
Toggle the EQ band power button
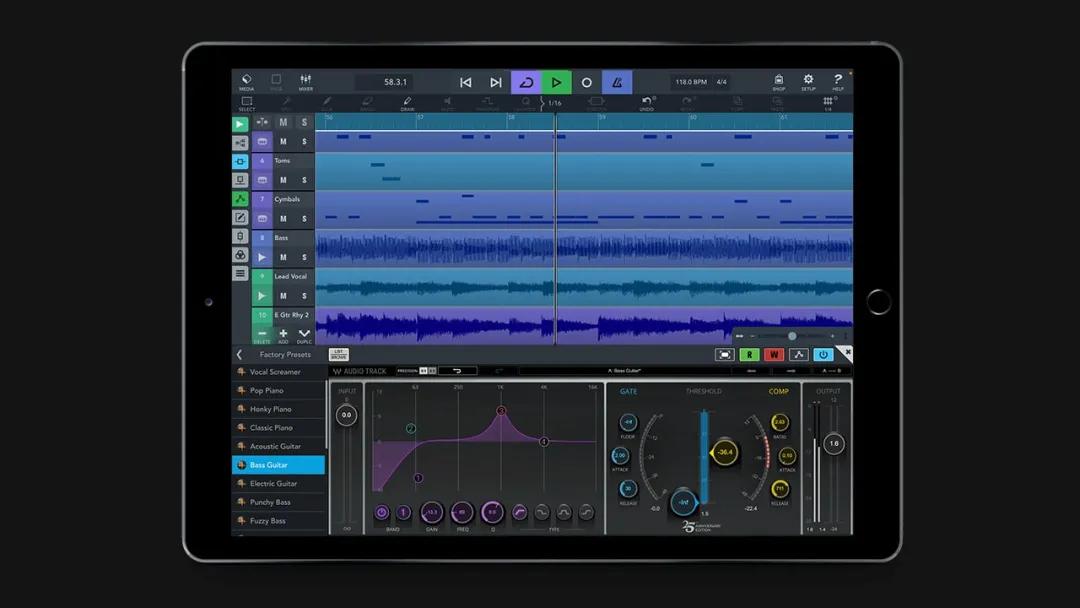382,512
